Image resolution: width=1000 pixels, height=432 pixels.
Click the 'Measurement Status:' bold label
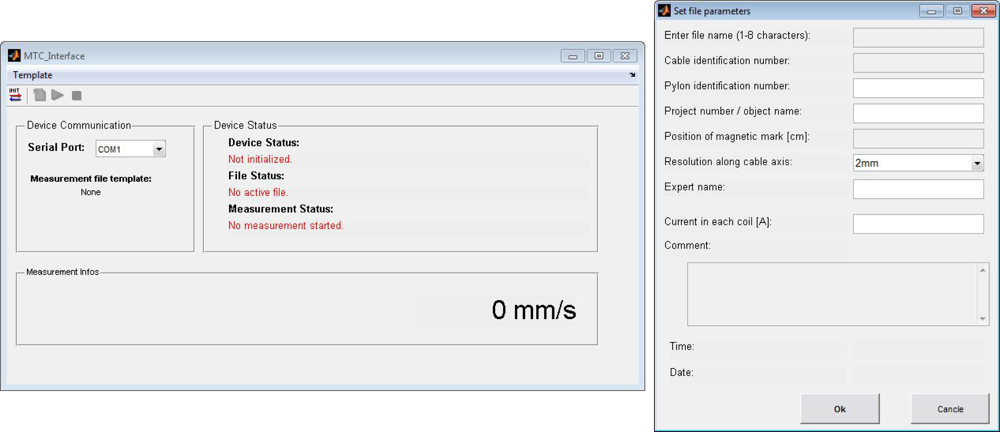click(x=281, y=209)
